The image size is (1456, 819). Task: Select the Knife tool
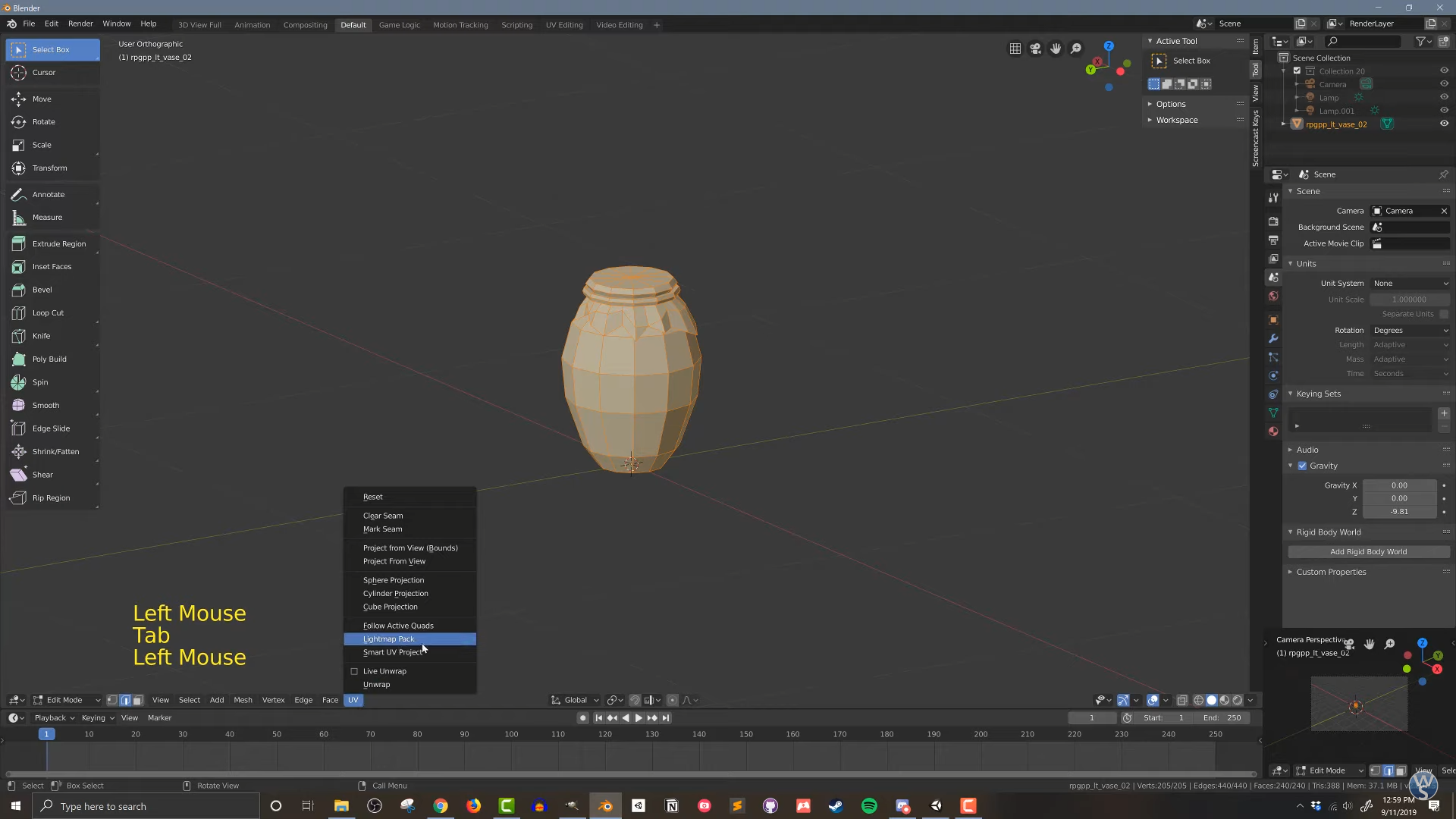tap(41, 336)
